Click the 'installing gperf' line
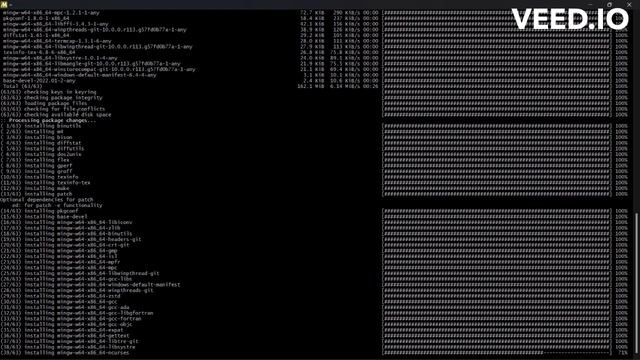This screenshot has width=640, height=360. tap(37, 166)
